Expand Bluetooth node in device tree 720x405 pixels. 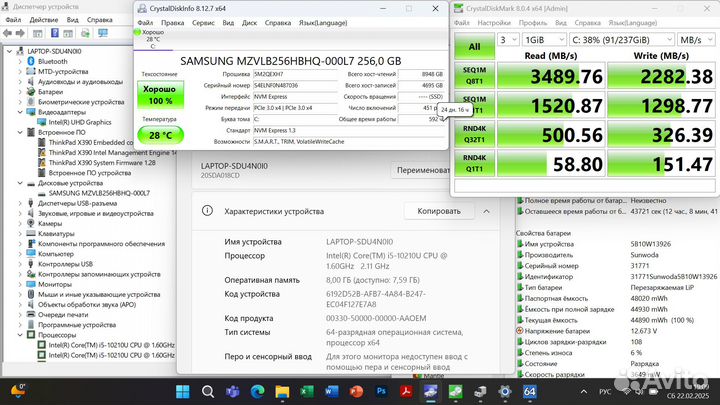click(x=20, y=61)
